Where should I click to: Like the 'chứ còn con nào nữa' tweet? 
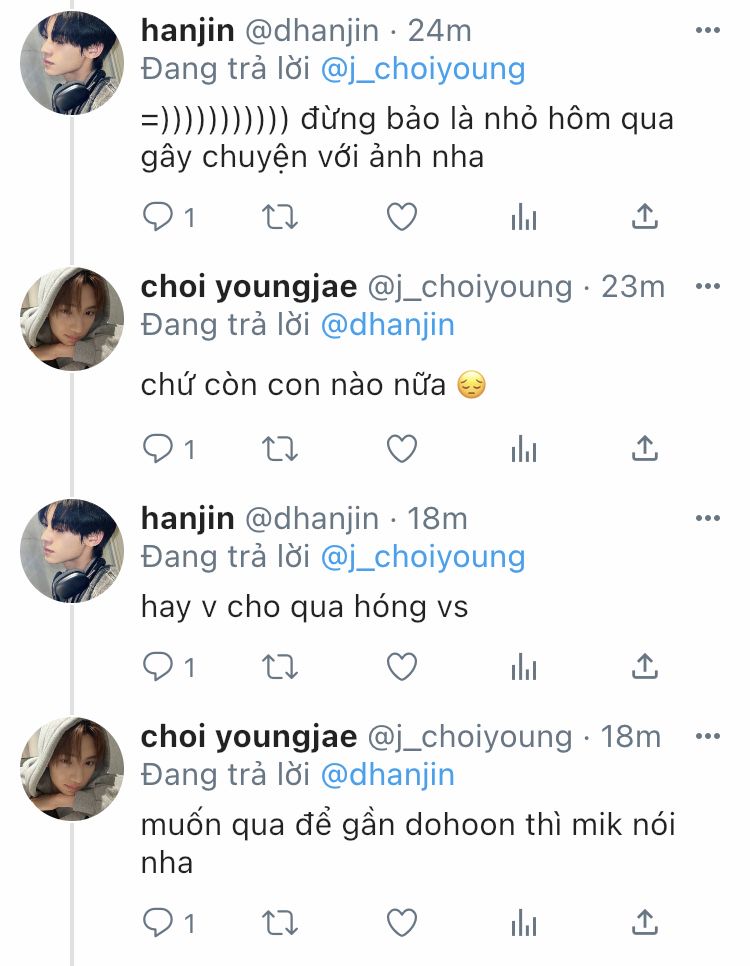click(401, 450)
